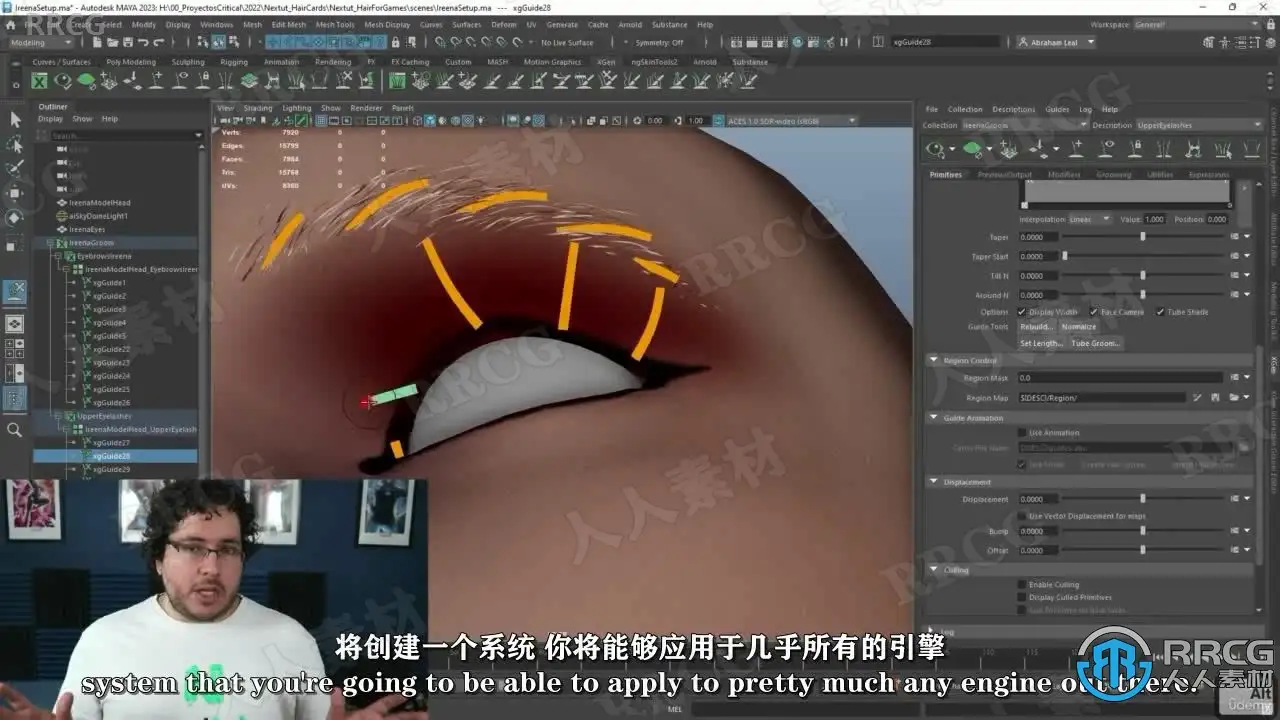Open the Mesh Tools menu
This screenshot has height=720, width=1280.
coord(335,24)
